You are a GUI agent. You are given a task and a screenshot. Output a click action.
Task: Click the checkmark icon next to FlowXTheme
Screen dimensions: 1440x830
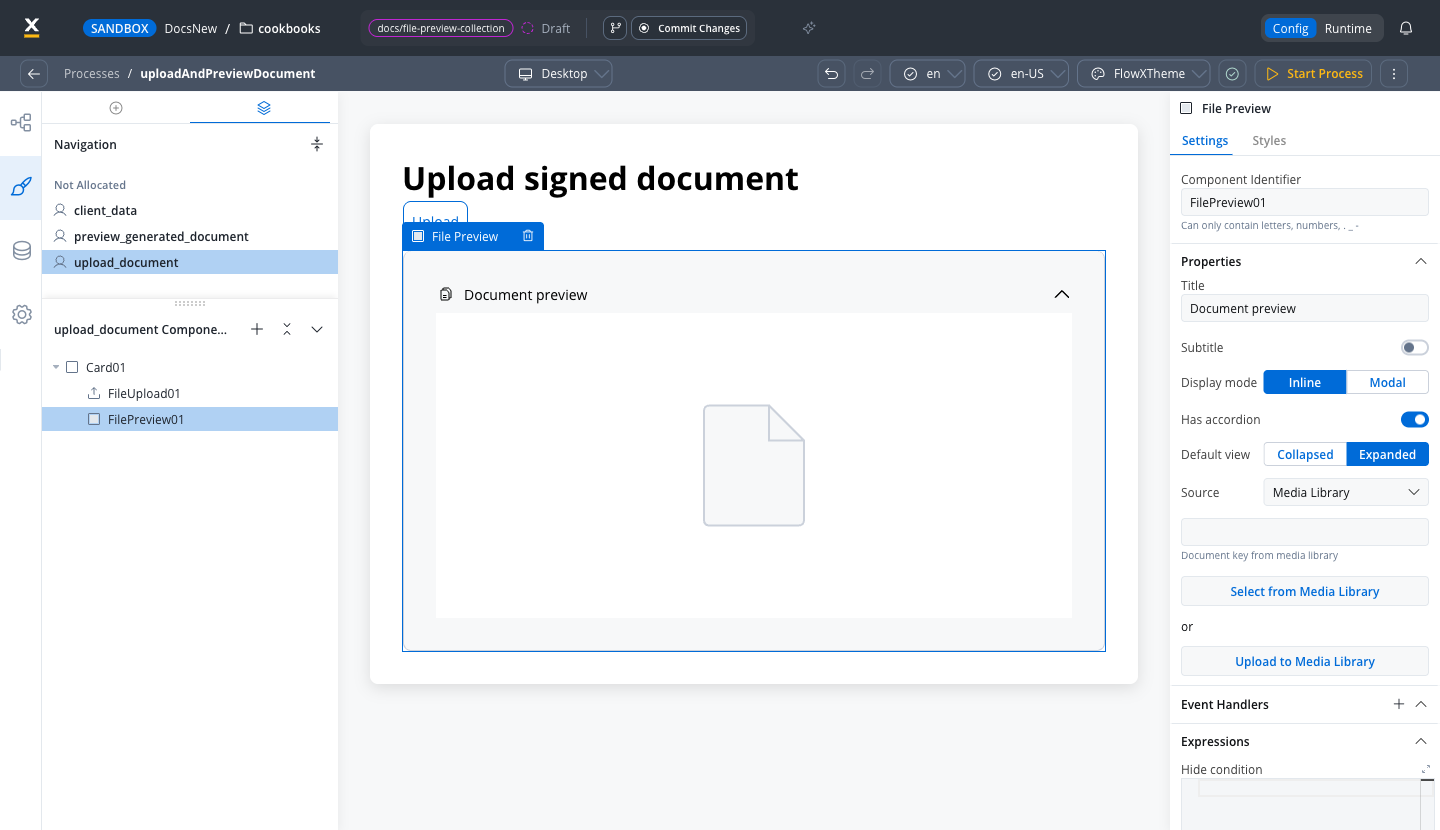(1232, 73)
